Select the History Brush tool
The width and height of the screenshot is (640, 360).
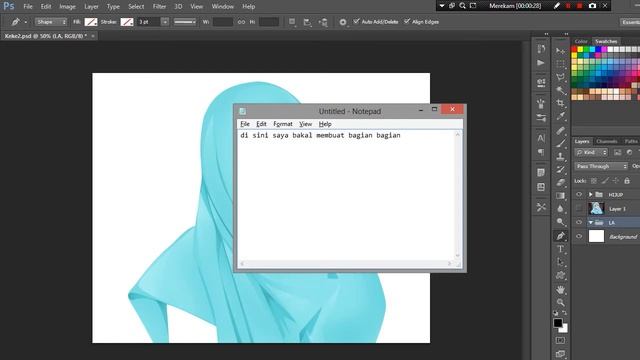[x=560, y=169]
